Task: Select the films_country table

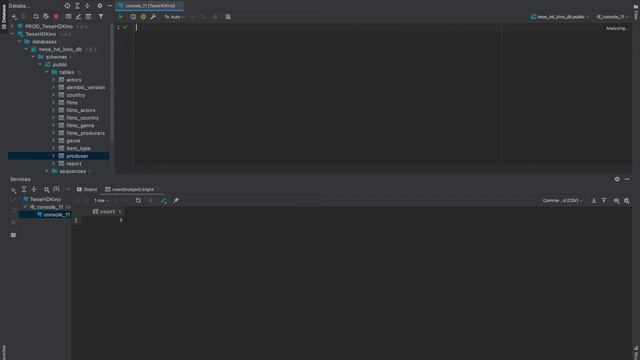Action: click(82, 118)
